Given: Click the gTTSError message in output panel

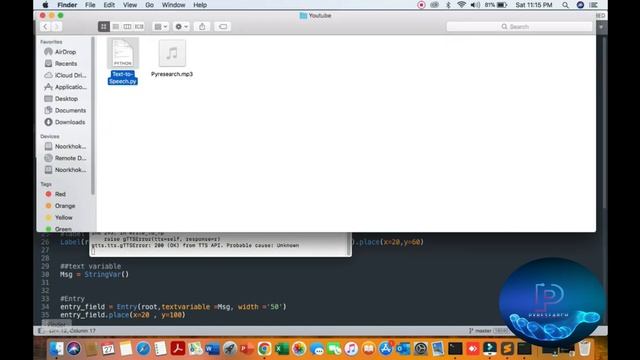Looking at the screenshot, I should click(x=195, y=245).
